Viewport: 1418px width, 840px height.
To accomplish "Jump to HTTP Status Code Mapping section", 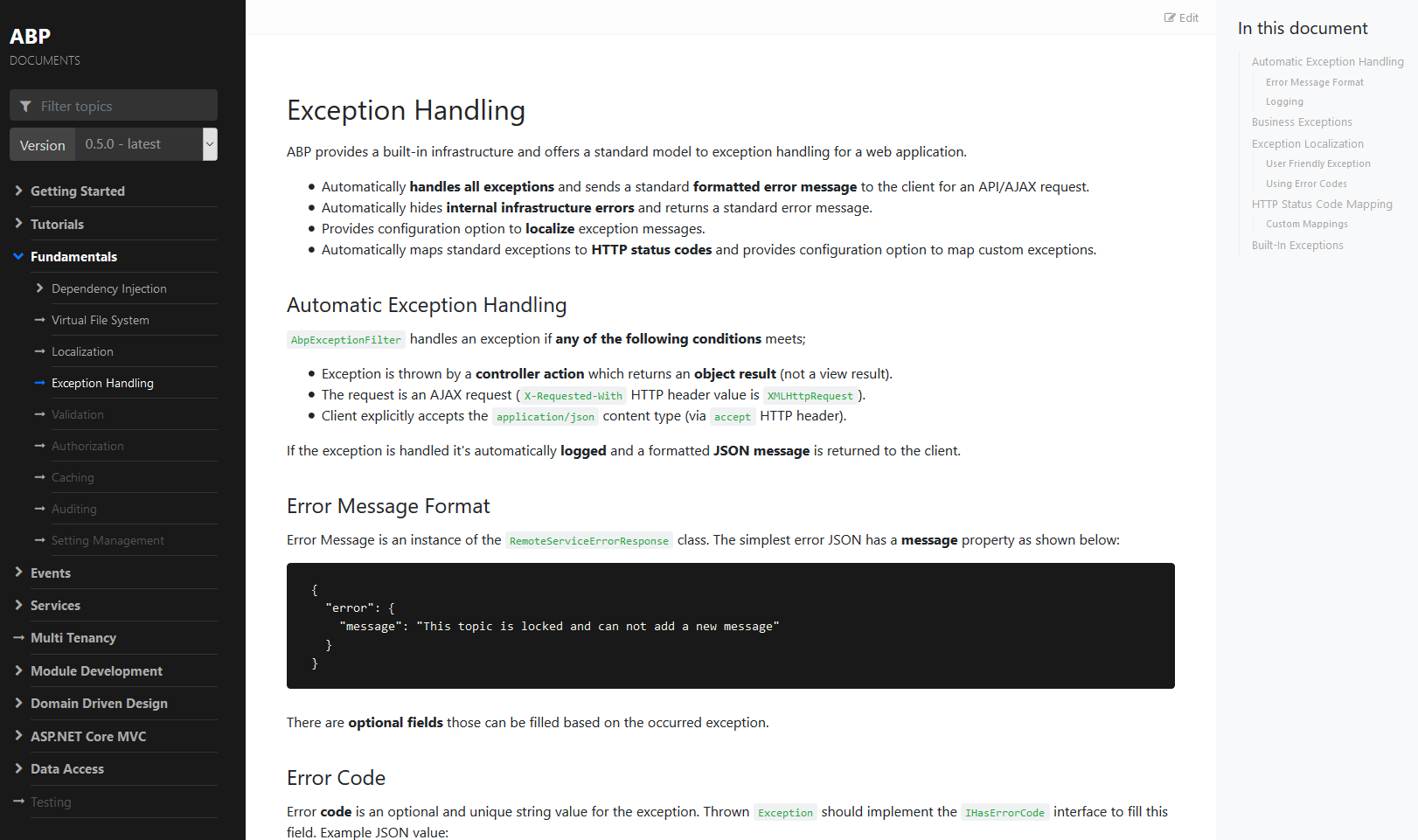I will (x=1321, y=204).
